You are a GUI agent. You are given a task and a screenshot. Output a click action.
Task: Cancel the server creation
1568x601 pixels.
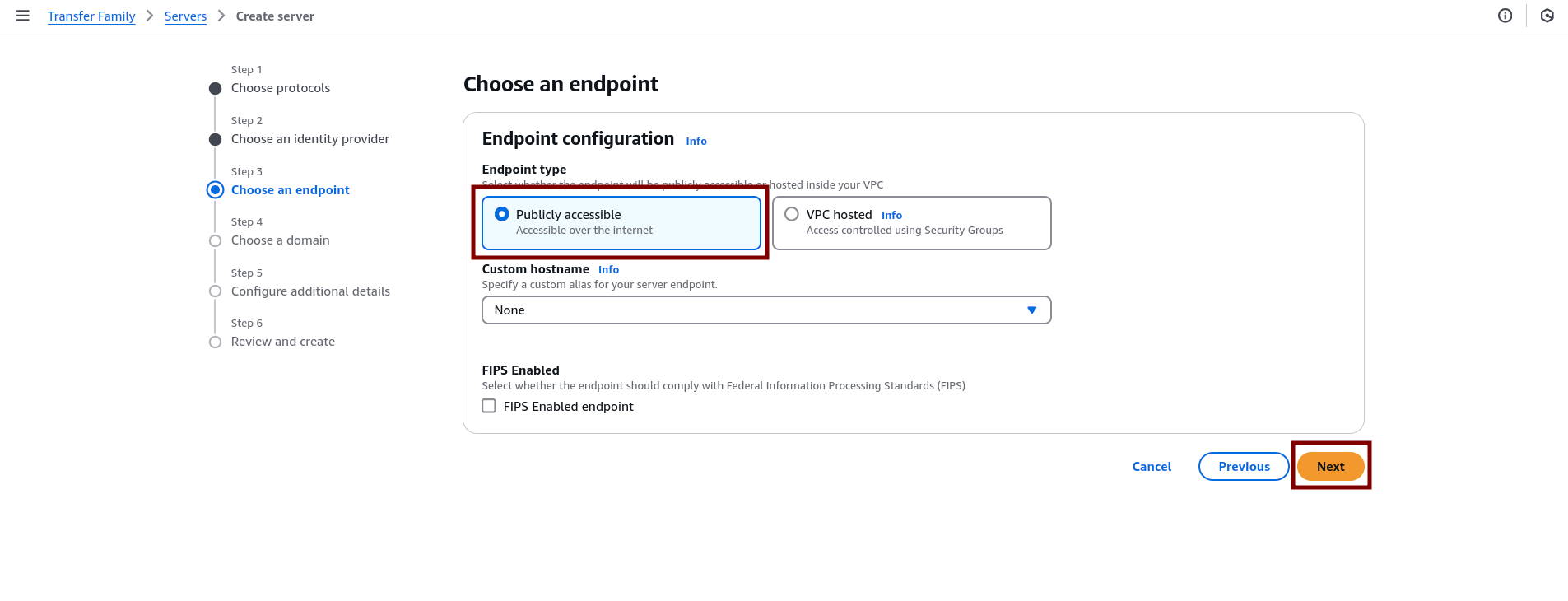pyautogui.click(x=1152, y=467)
